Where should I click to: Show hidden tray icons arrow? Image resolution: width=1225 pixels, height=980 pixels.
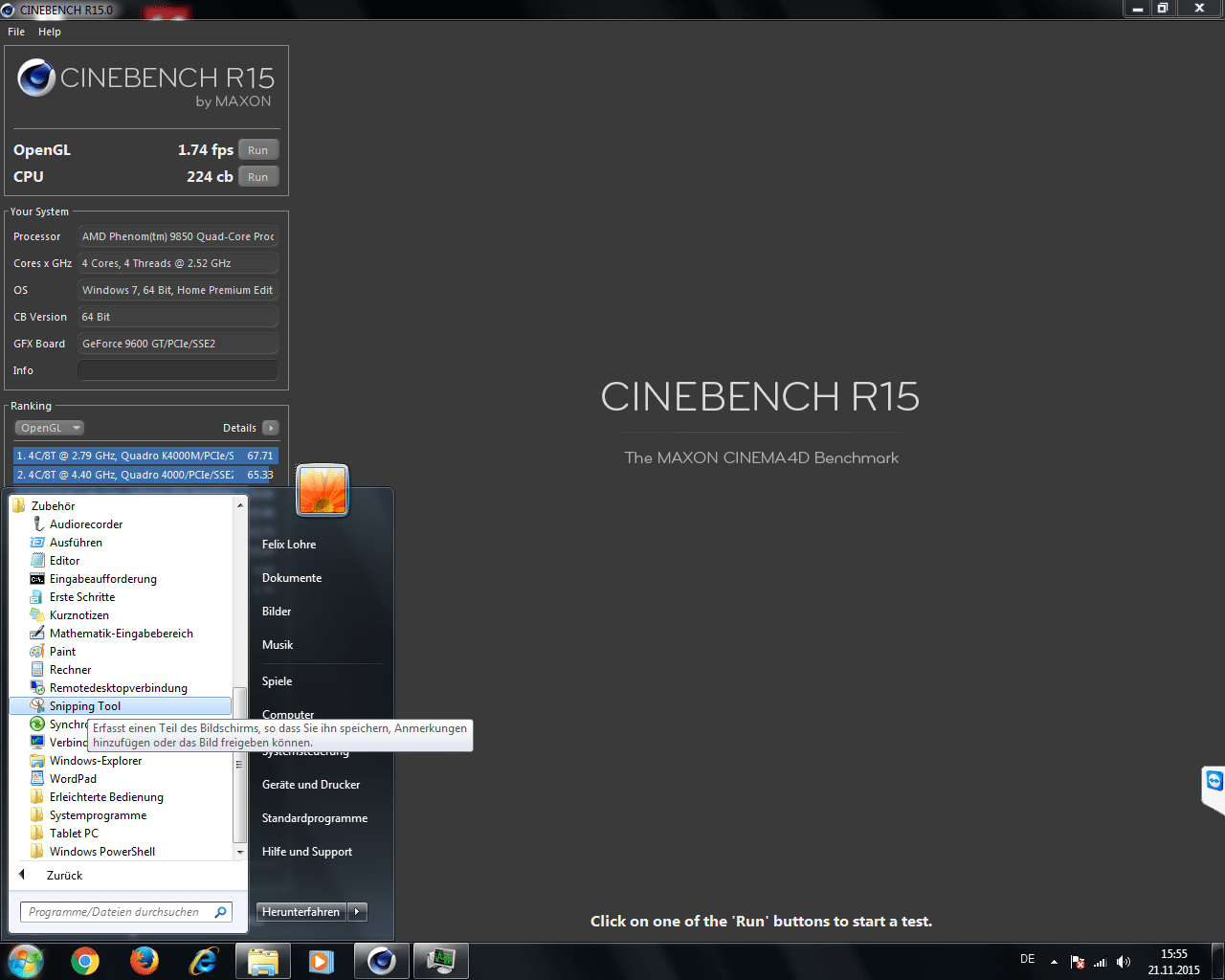coord(1054,962)
